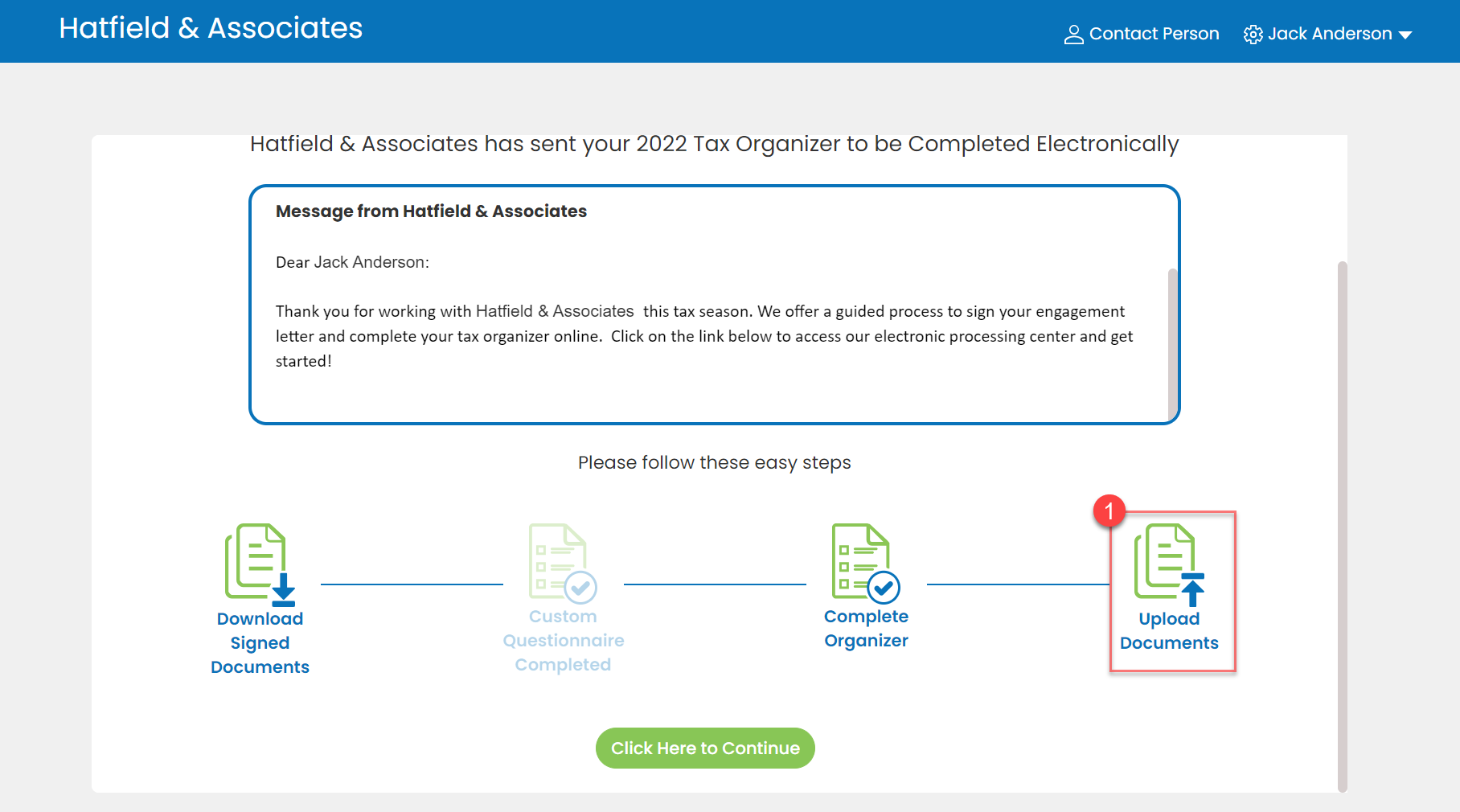
Task: Click the Upload Documents icon
Action: tap(1170, 564)
